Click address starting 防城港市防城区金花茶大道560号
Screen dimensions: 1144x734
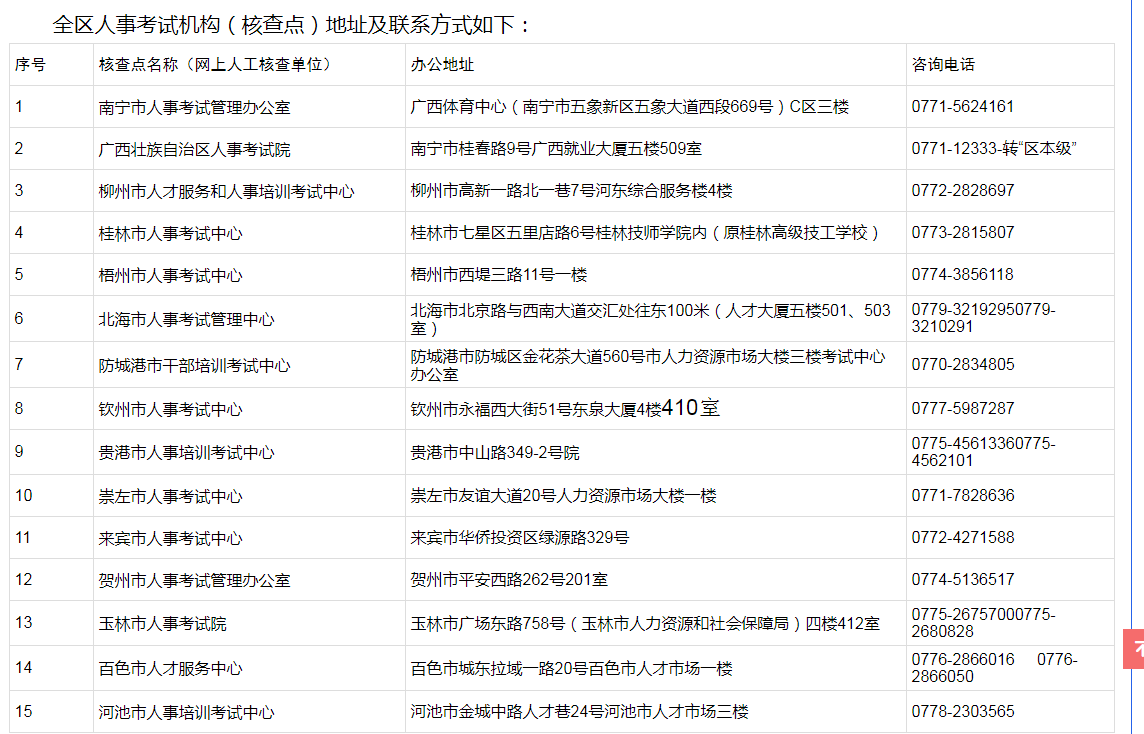tap(648, 365)
